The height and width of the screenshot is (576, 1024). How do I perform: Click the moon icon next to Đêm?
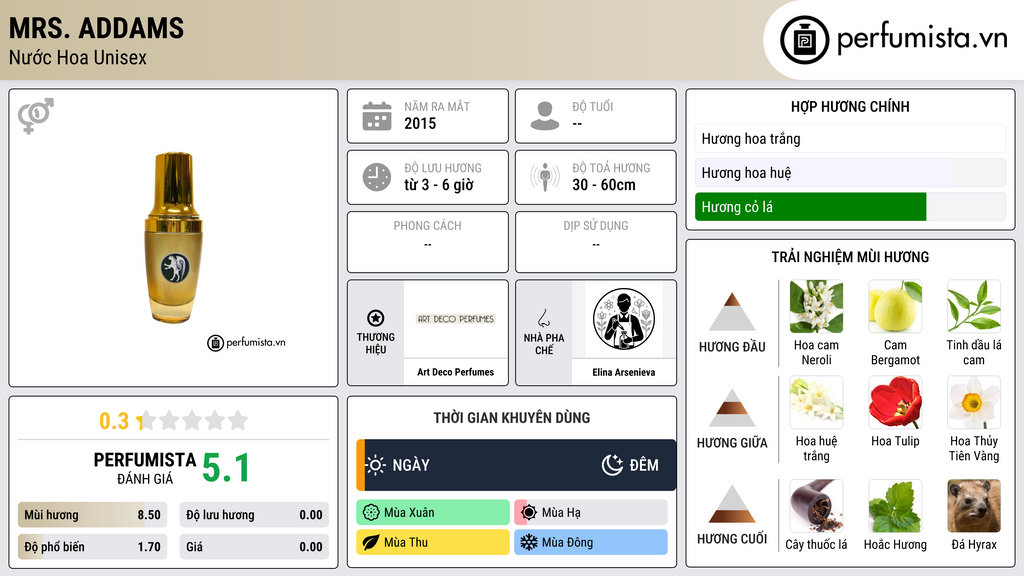[612, 465]
